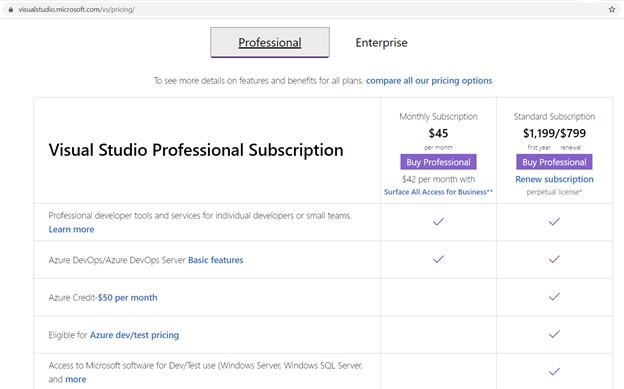Click Monthly checkmark in Professional developer tools row
624x389 pixels.
tap(438, 221)
